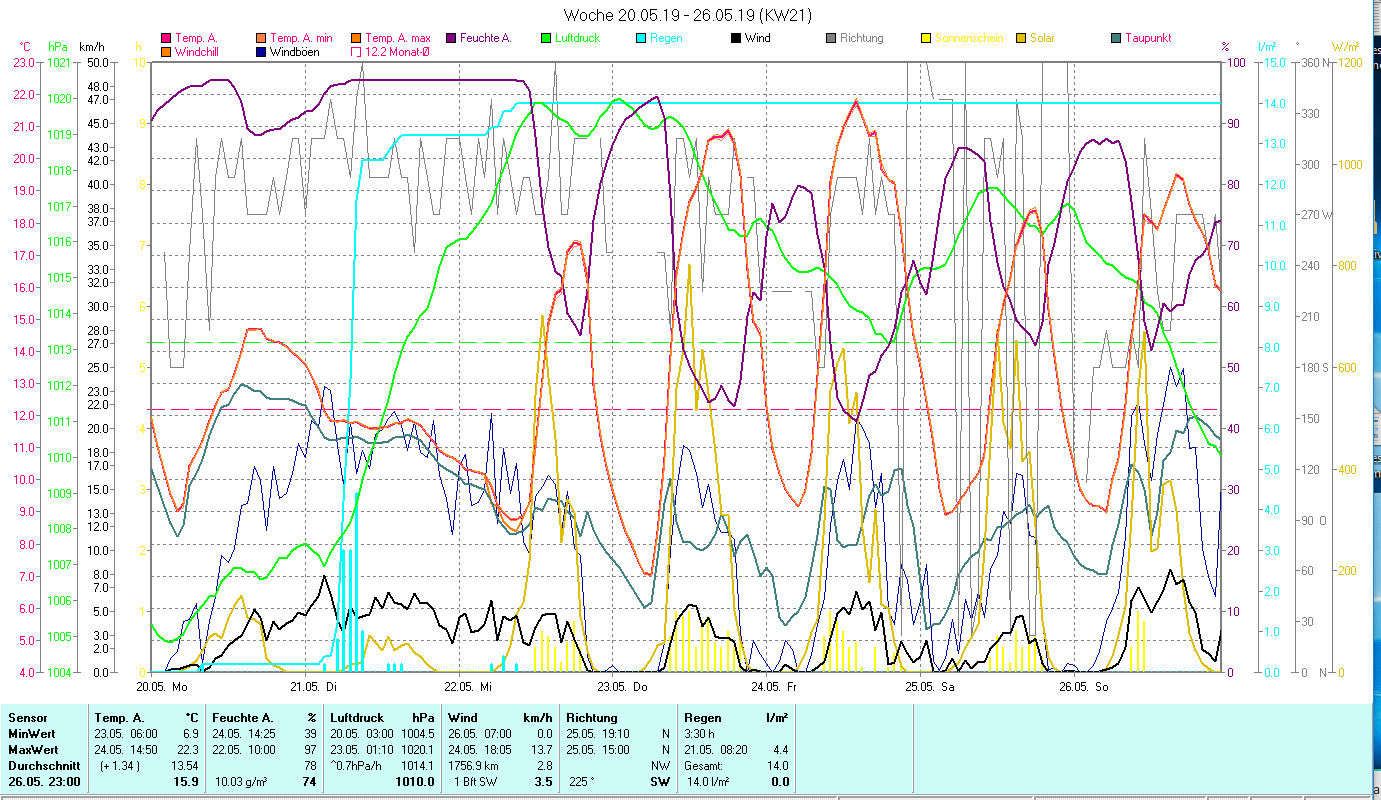The height and width of the screenshot is (800, 1381).
Task: Click the 'Windböen' legend label
Action: tap(295, 52)
